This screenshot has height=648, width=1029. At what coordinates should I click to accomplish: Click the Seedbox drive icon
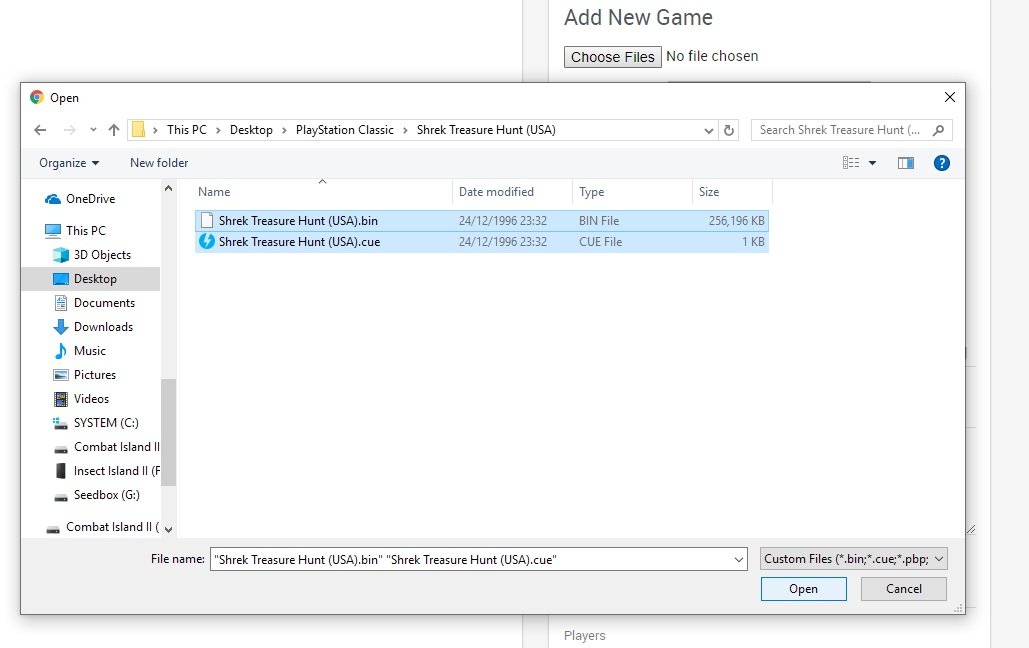60,496
